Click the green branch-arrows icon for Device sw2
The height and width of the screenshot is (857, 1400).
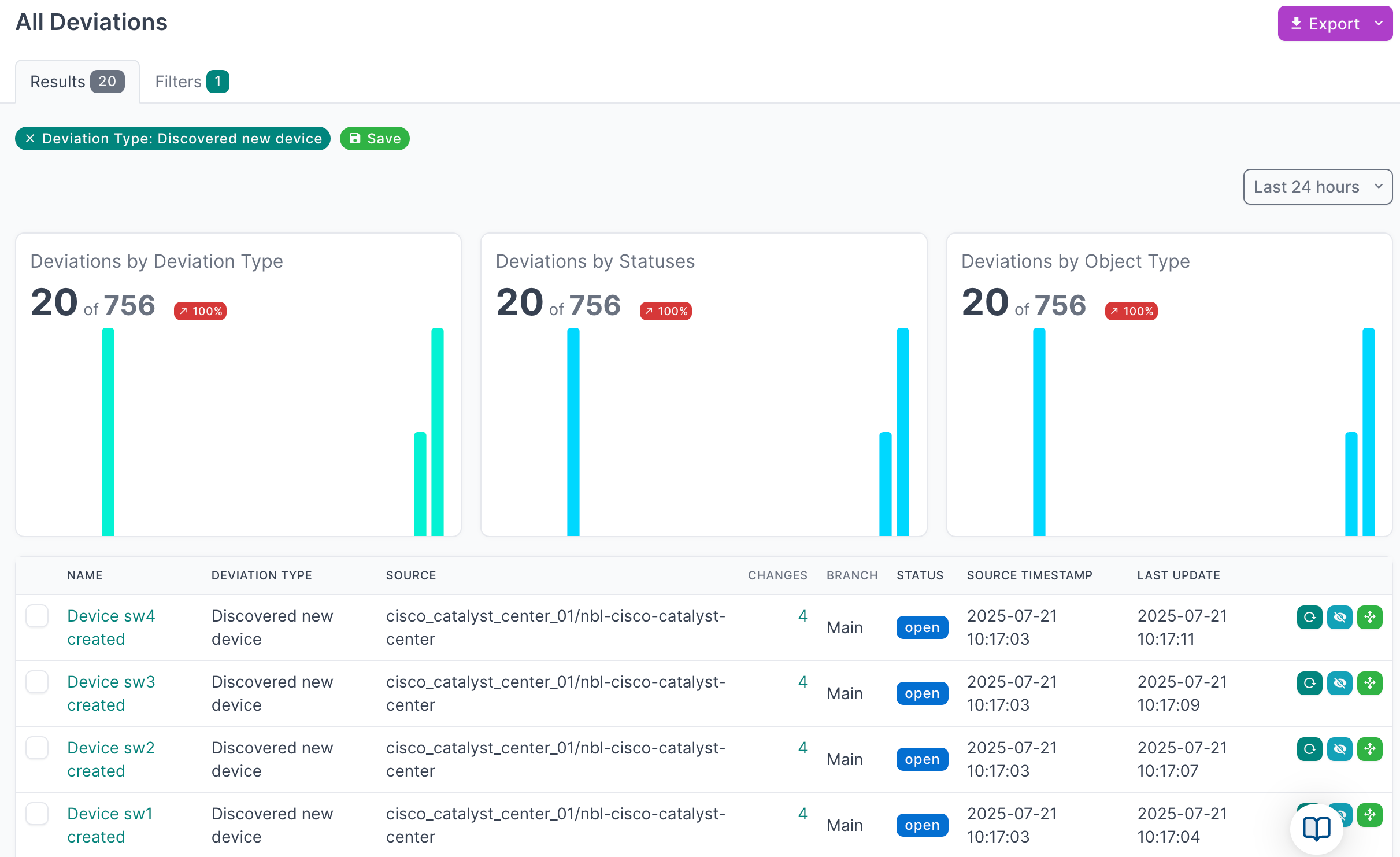coord(1369,749)
